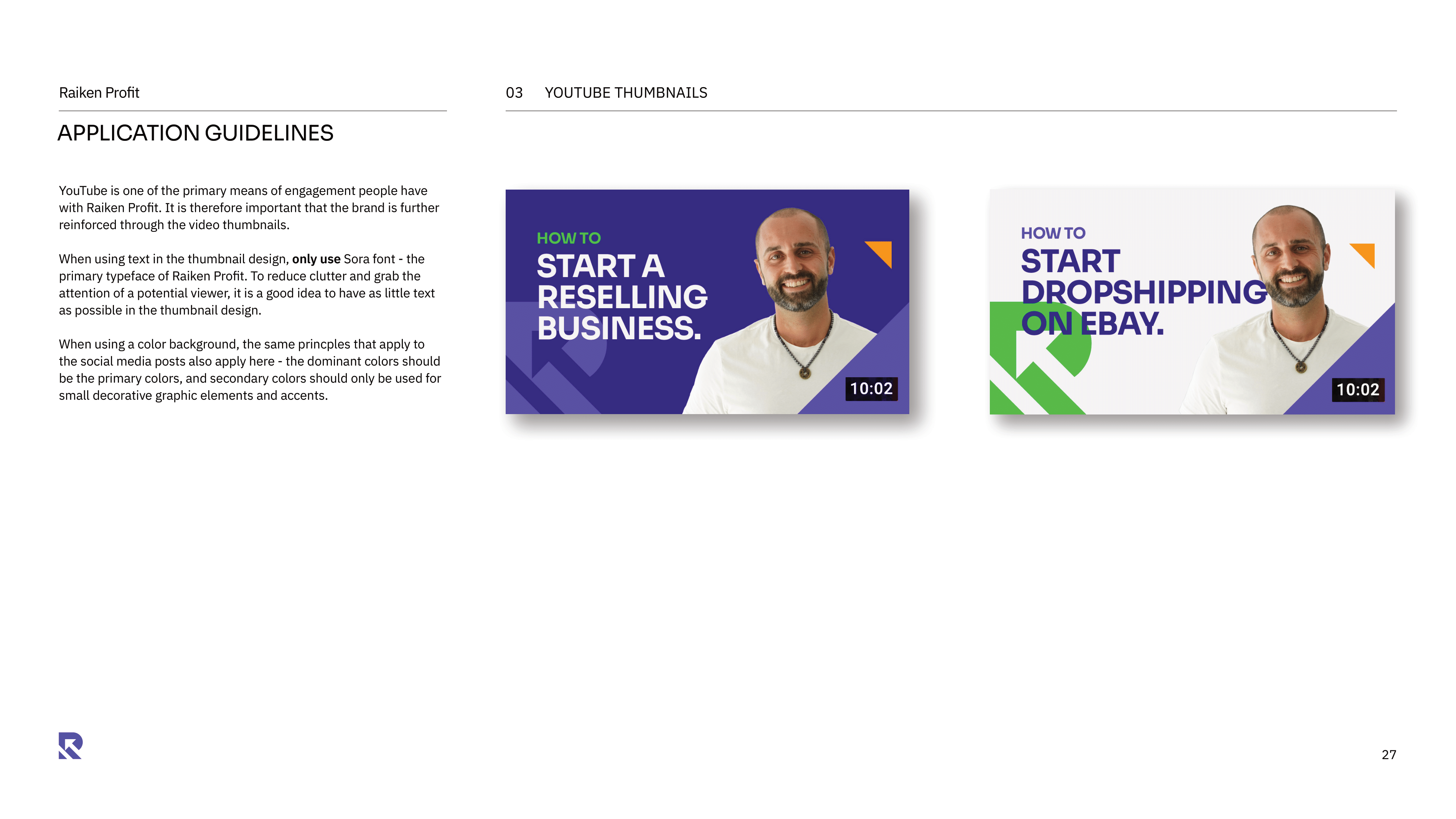Click 10:02 duration badge on purple thumbnail

(871, 389)
